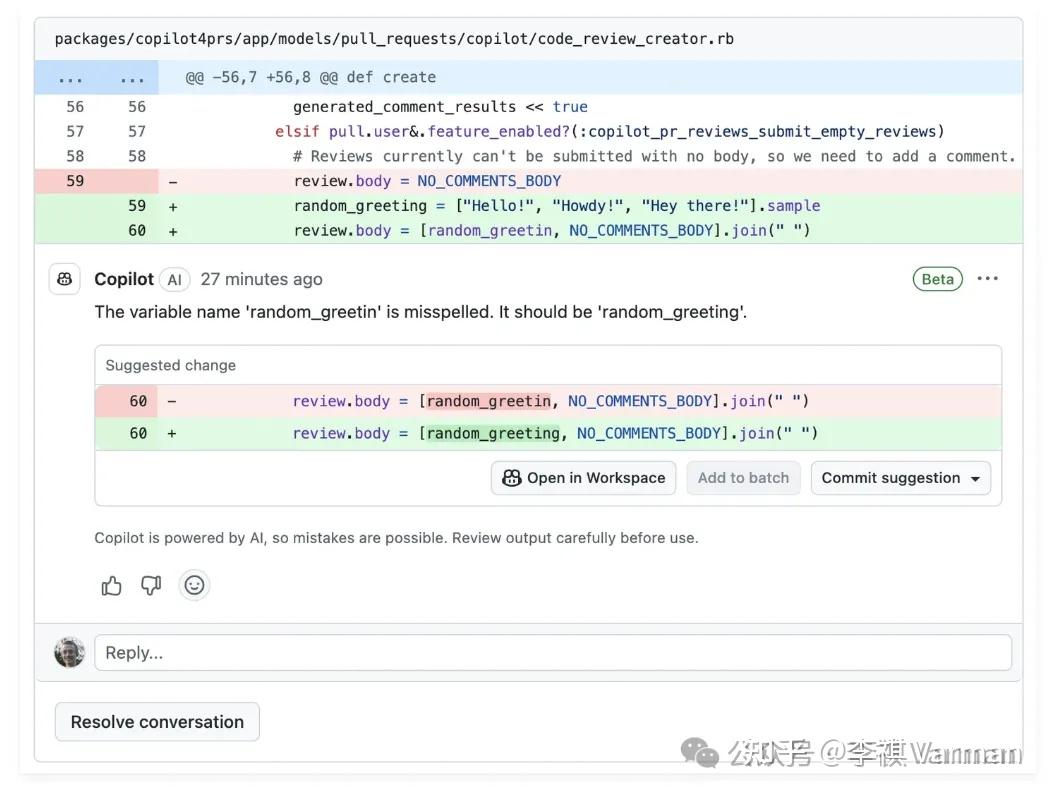This screenshot has height=796, width=1050.
Task: Open the three-dot comment options menu
Action: pos(987,278)
